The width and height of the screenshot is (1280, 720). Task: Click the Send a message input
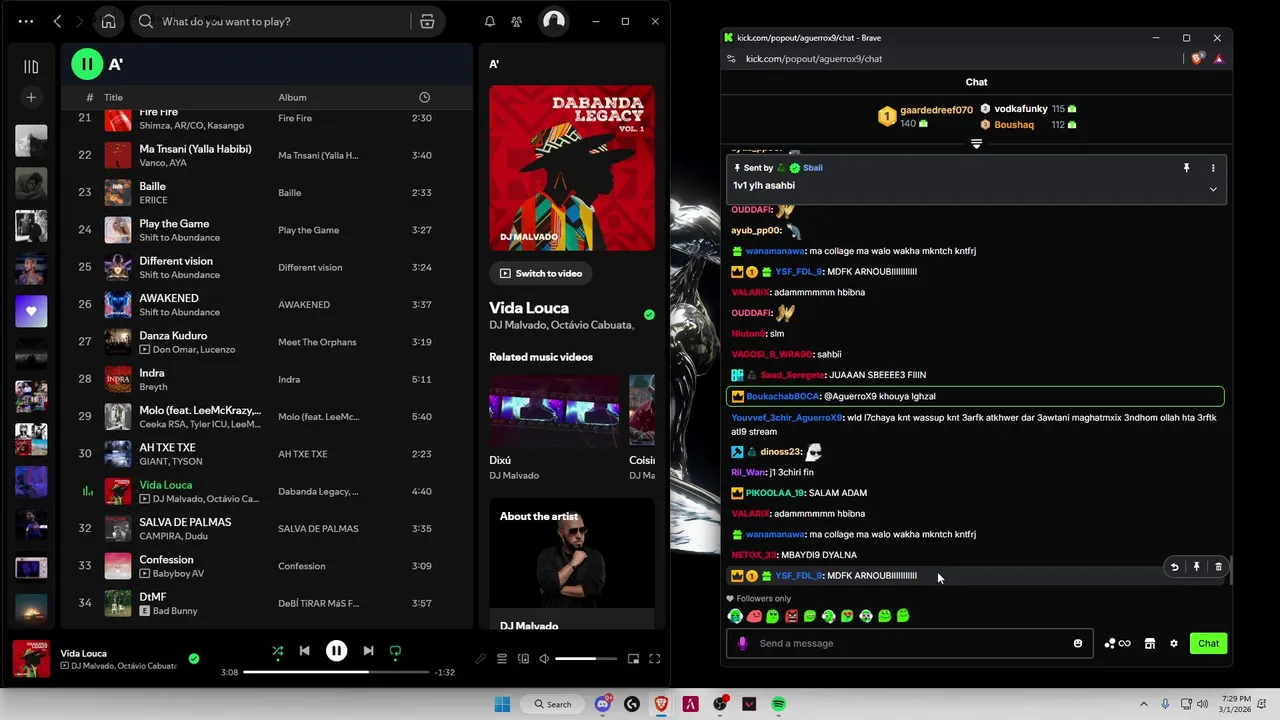point(908,643)
